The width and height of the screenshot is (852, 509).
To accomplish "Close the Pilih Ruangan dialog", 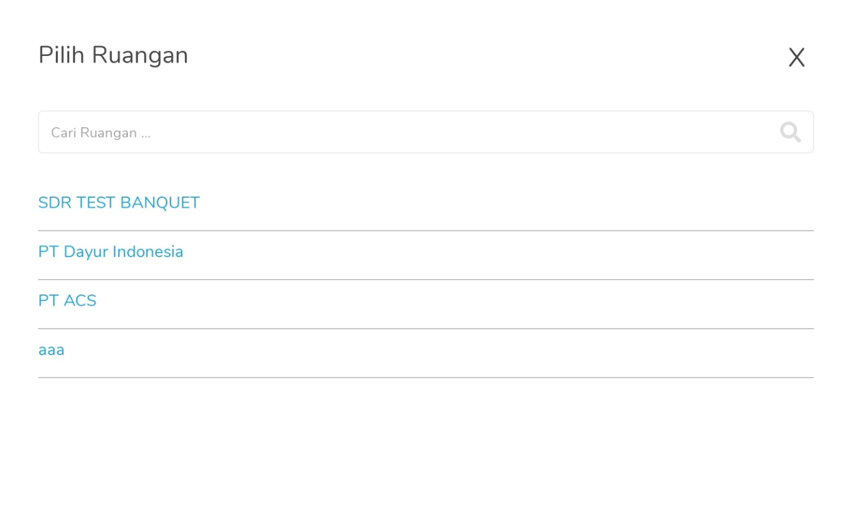I will click(x=797, y=57).
